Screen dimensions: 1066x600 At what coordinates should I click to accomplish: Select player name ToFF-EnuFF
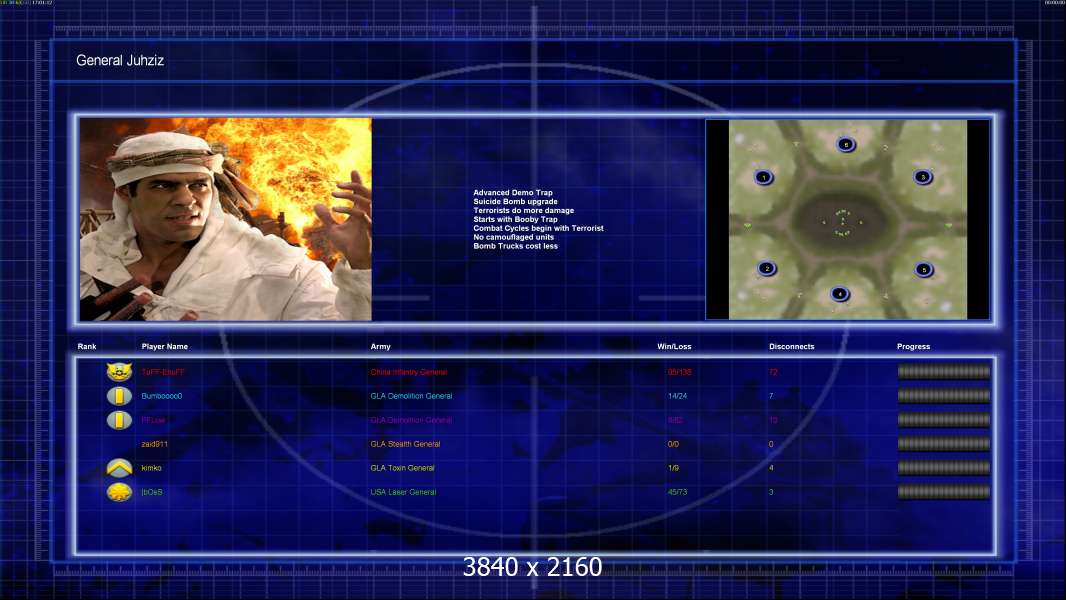tap(163, 372)
